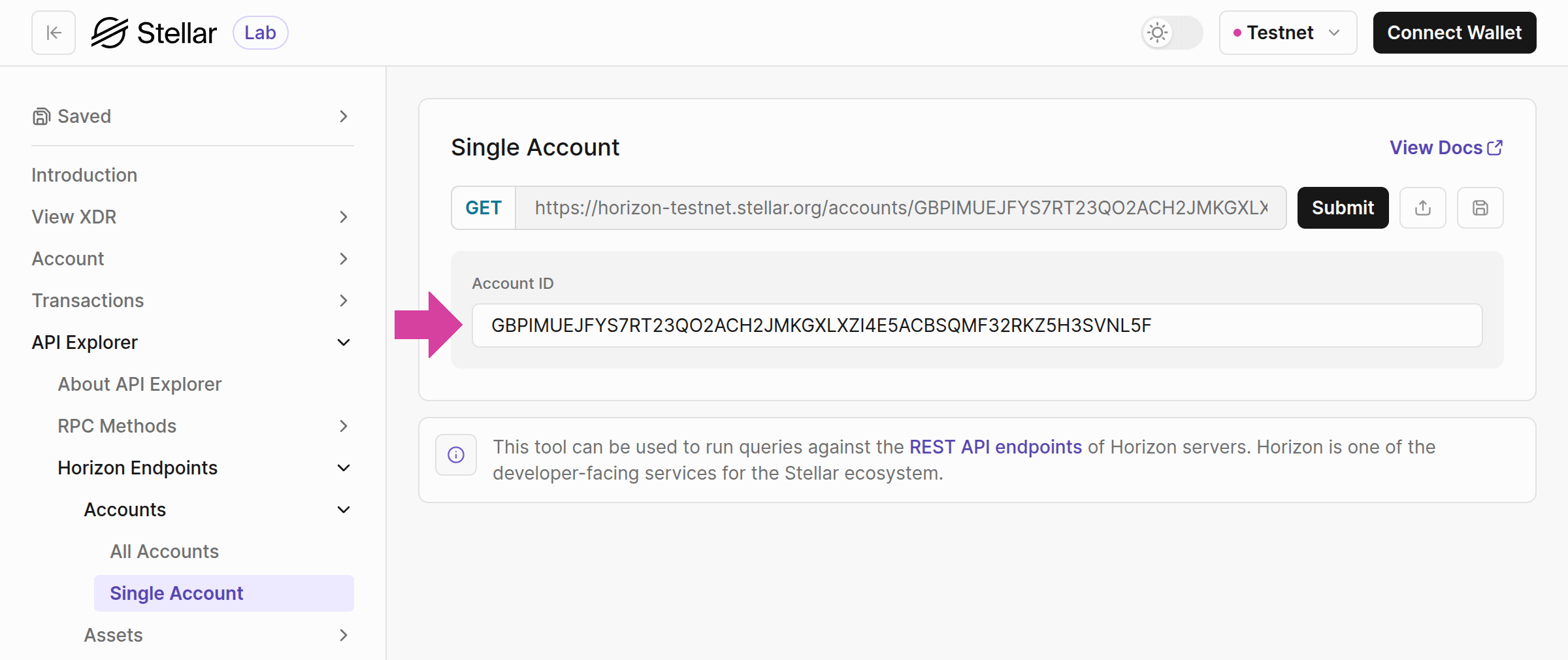The width and height of the screenshot is (1568, 660).
Task: Click the info icon in notice box
Action: [456, 455]
